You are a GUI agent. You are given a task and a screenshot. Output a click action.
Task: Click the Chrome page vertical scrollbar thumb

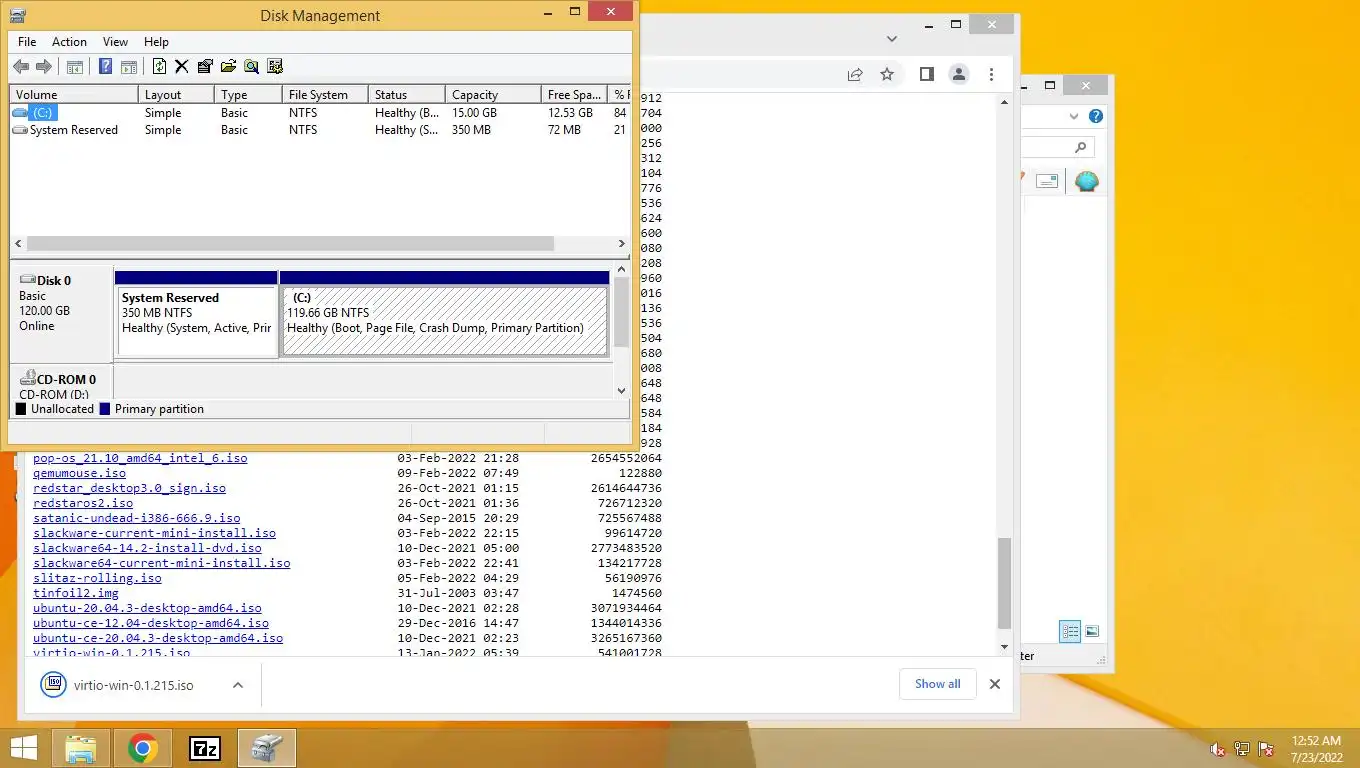tap(1005, 583)
